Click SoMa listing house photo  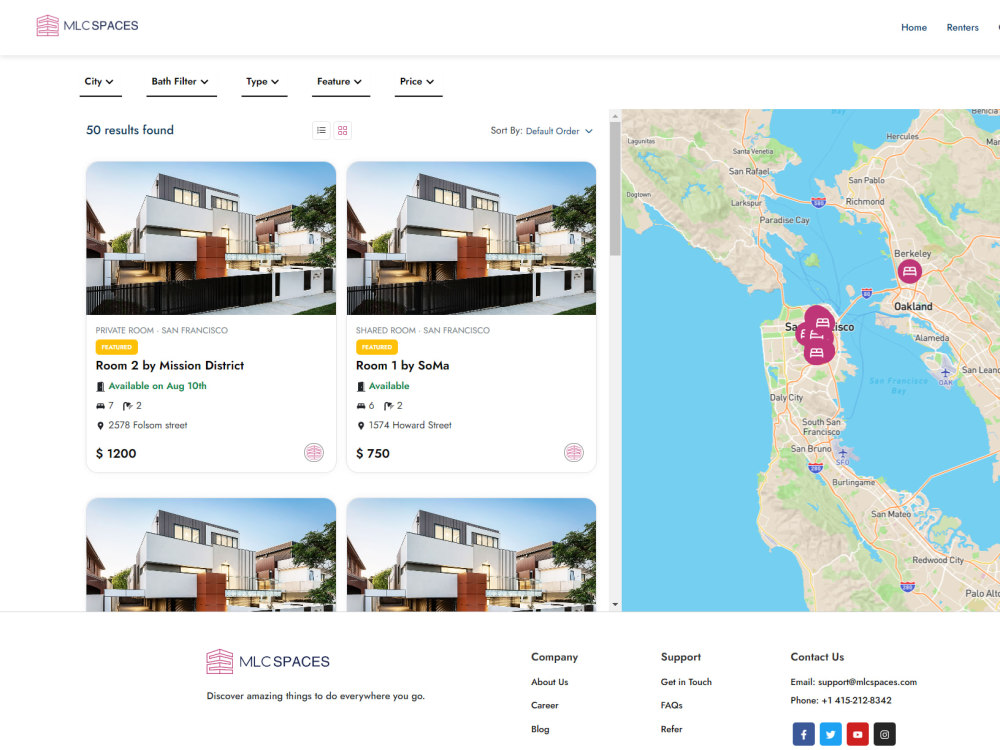click(x=471, y=238)
